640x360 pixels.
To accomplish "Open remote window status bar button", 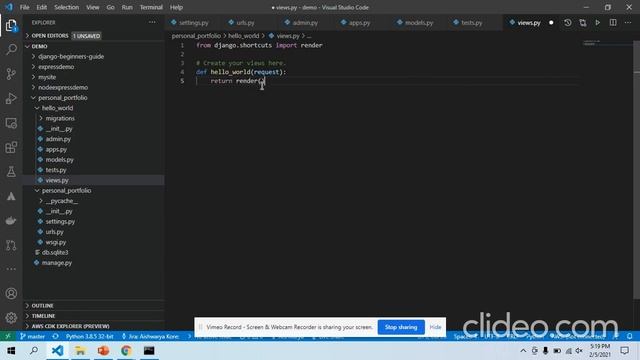I will coord(8,336).
